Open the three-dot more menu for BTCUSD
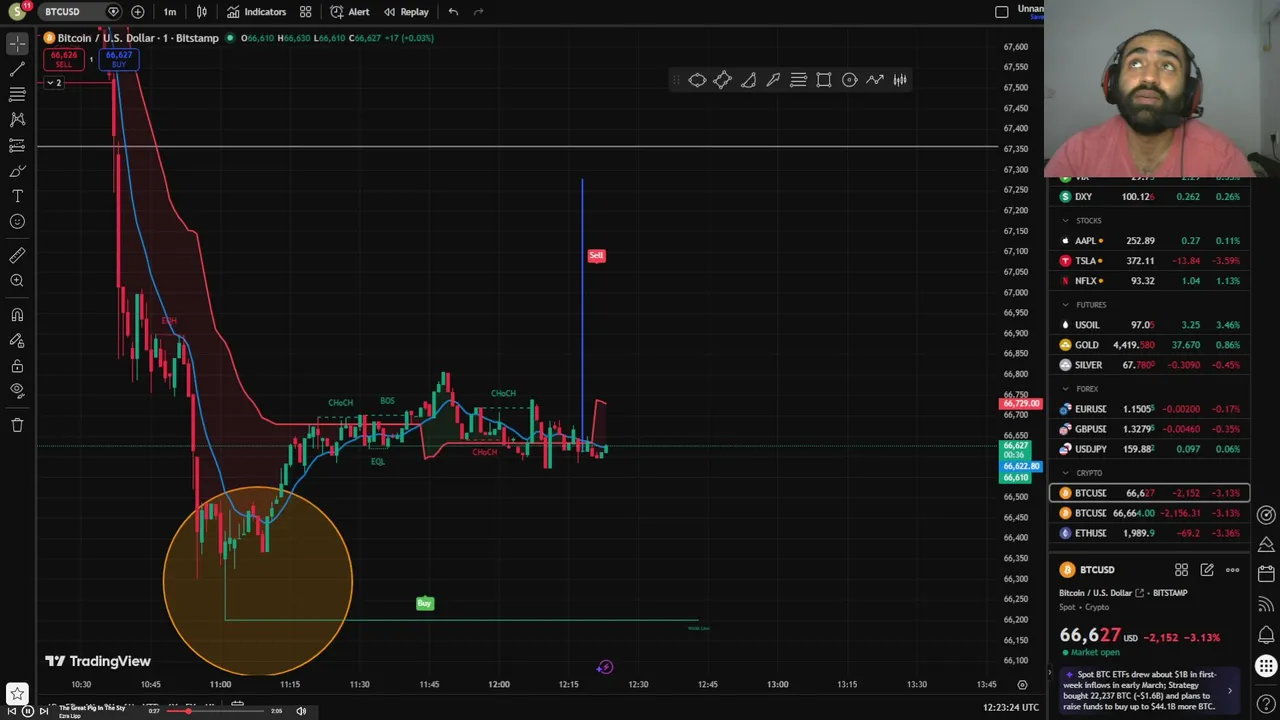The width and height of the screenshot is (1280, 720). 1232,570
